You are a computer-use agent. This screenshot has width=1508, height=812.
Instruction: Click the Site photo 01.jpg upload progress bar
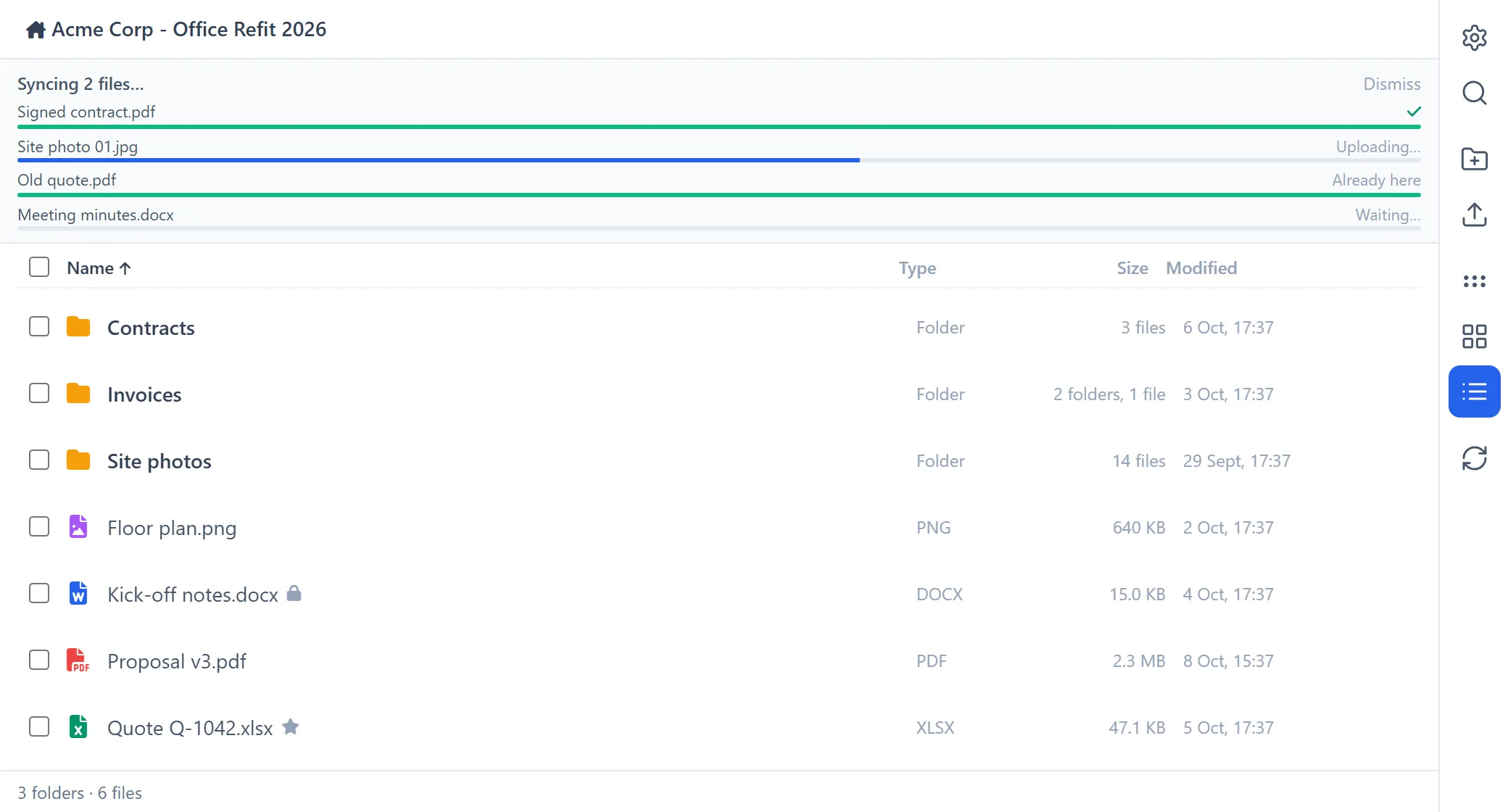[x=719, y=160]
